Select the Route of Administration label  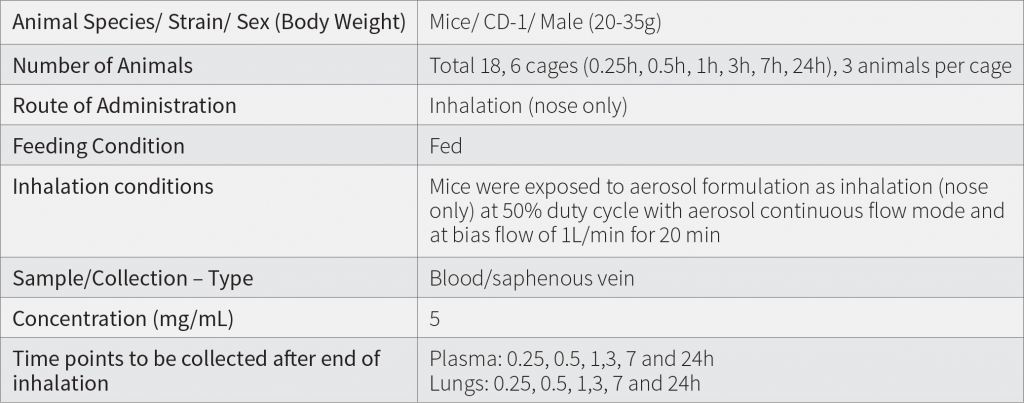pos(124,105)
